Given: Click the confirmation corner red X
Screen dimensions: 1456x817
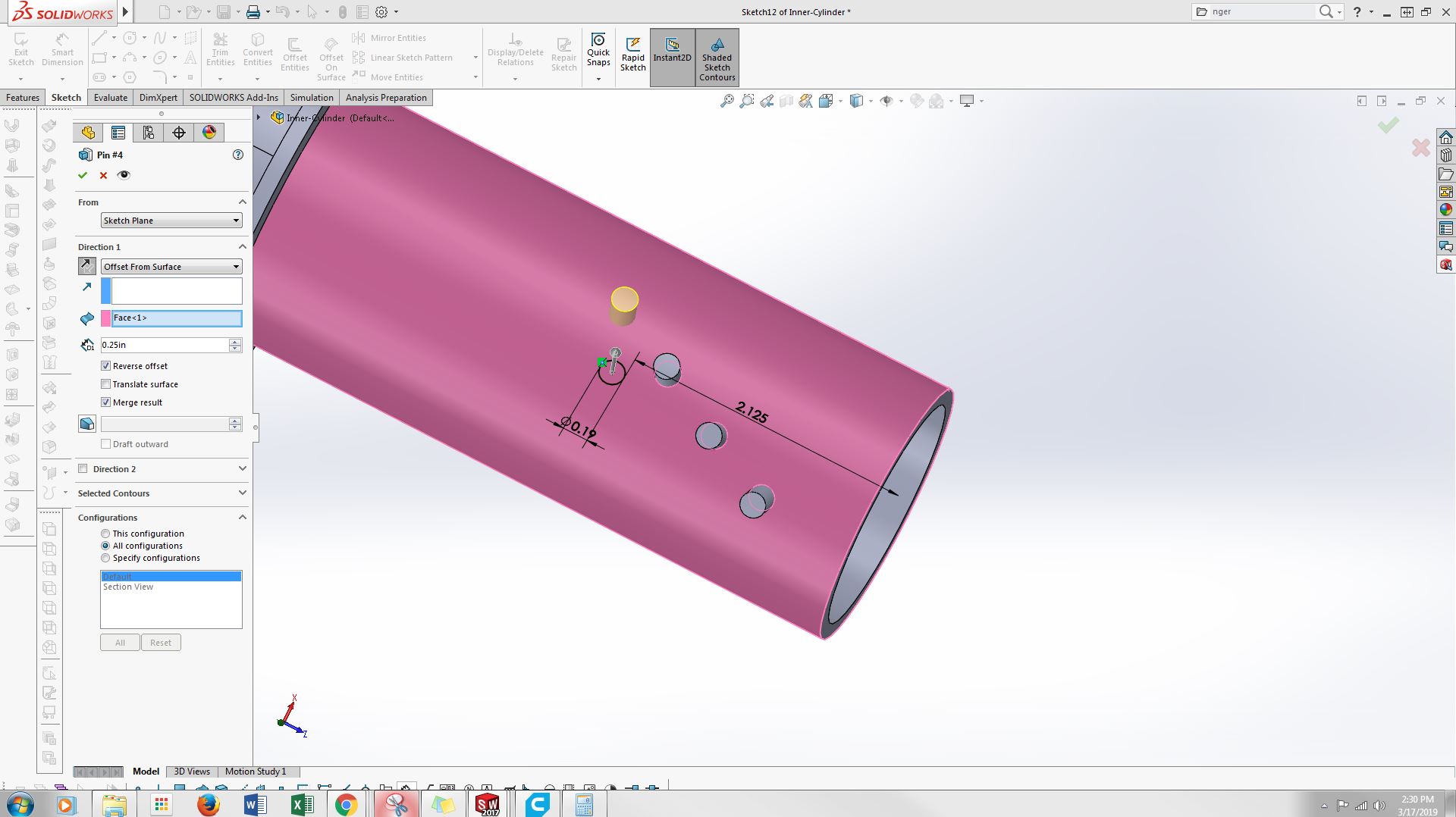Looking at the screenshot, I should pyautogui.click(x=1421, y=147).
